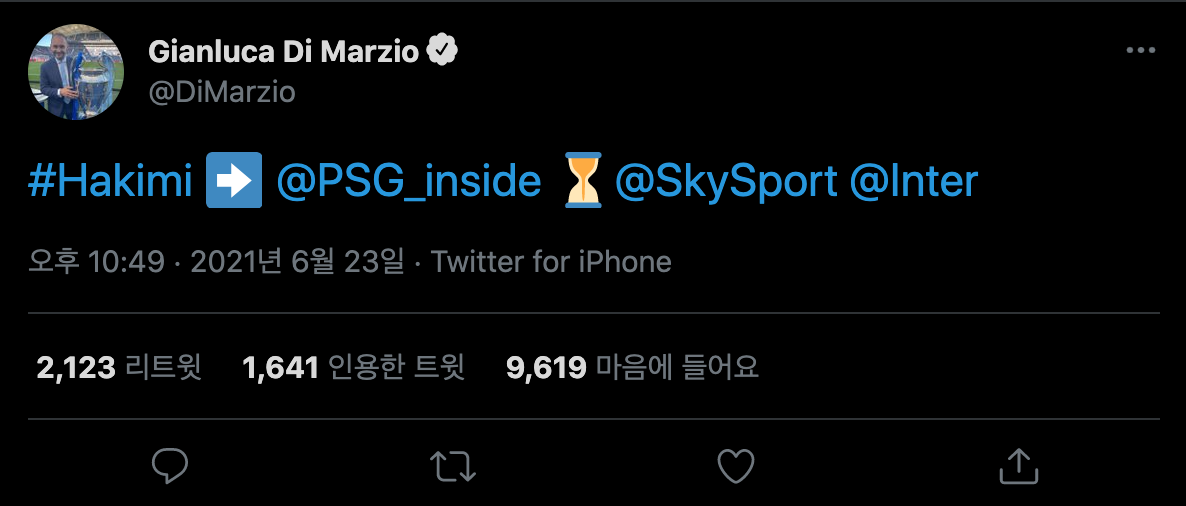The height and width of the screenshot is (506, 1186).
Task: Click the reply speech bubble icon
Action: (170, 465)
